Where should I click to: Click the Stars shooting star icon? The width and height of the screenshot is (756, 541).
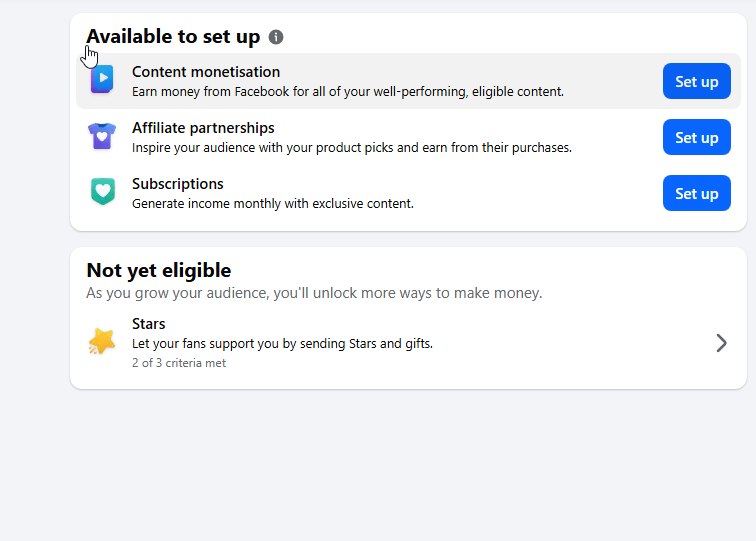(x=102, y=341)
